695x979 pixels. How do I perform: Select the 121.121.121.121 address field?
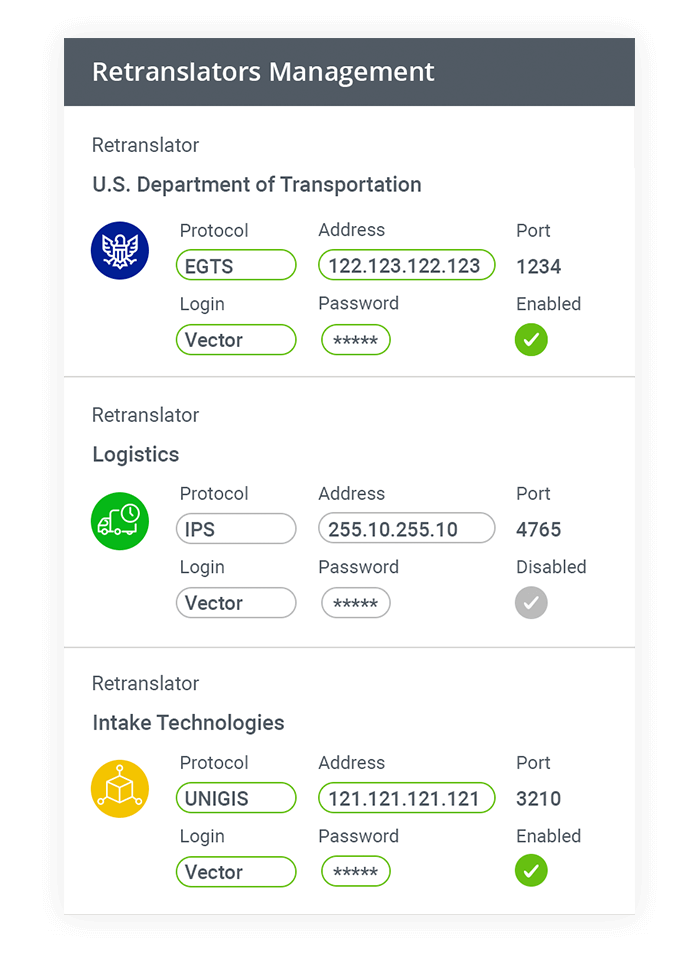pos(407,798)
